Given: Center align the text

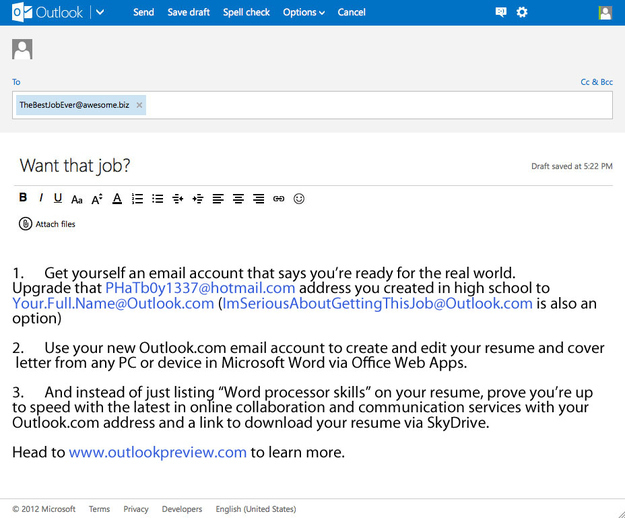Looking at the screenshot, I should pos(238,198).
